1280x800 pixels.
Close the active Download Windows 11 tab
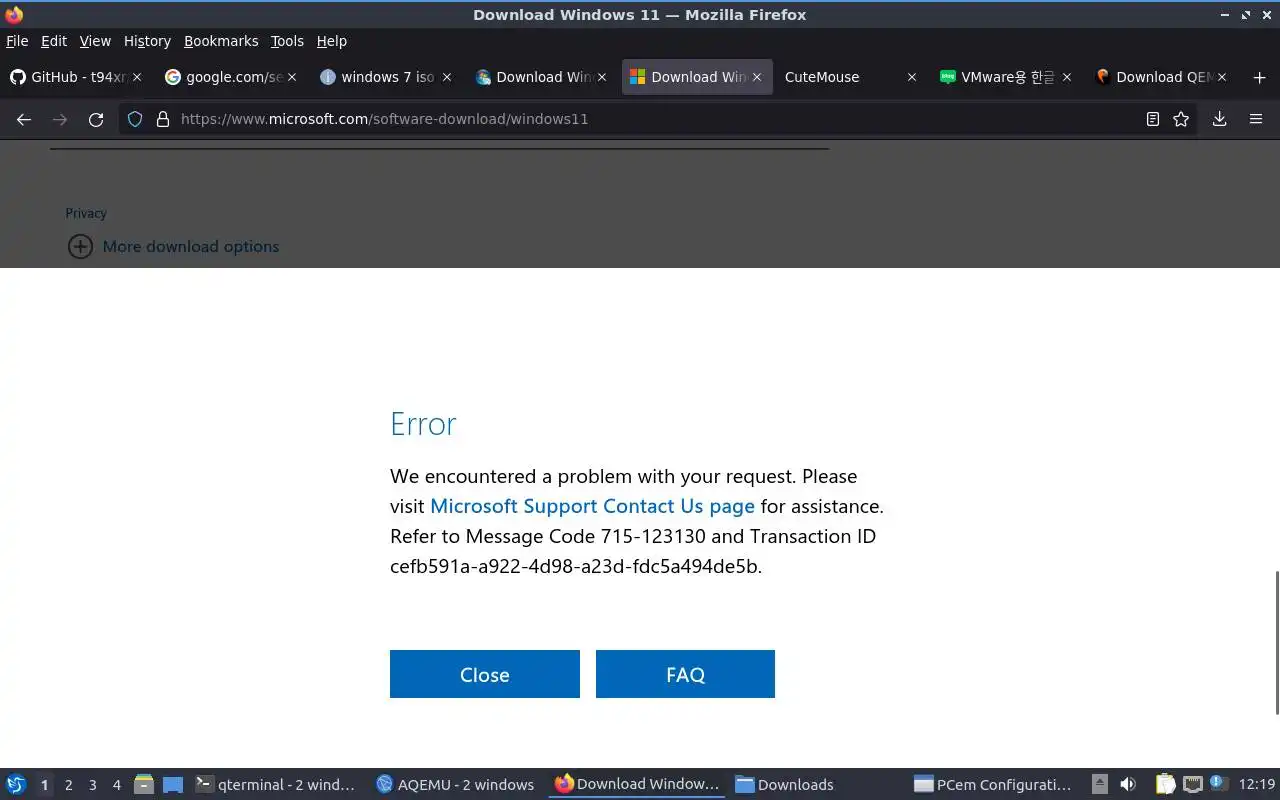(x=757, y=77)
